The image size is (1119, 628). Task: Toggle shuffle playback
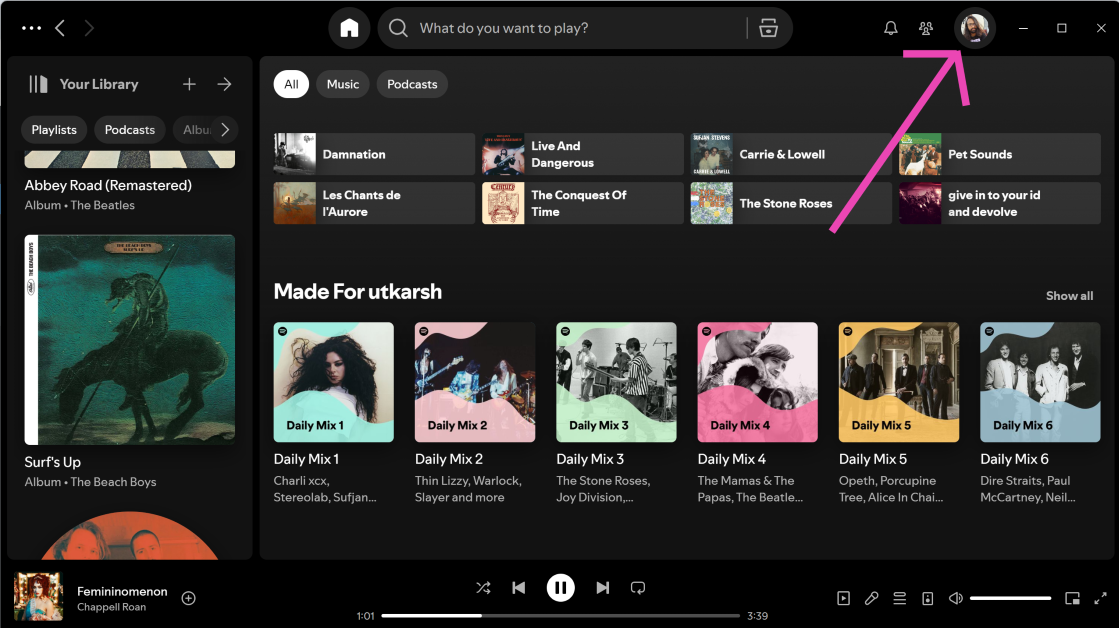(x=483, y=588)
